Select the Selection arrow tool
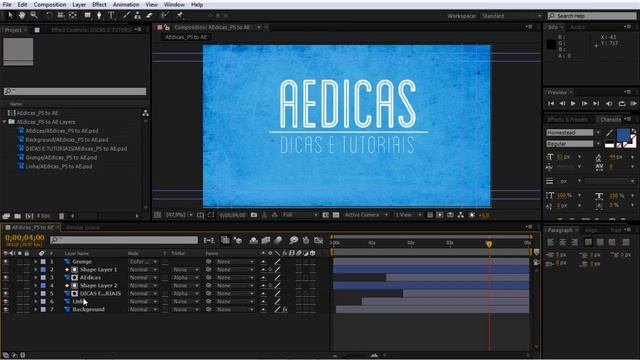This screenshot has height=360, width=640. click(x=11, y=16)
